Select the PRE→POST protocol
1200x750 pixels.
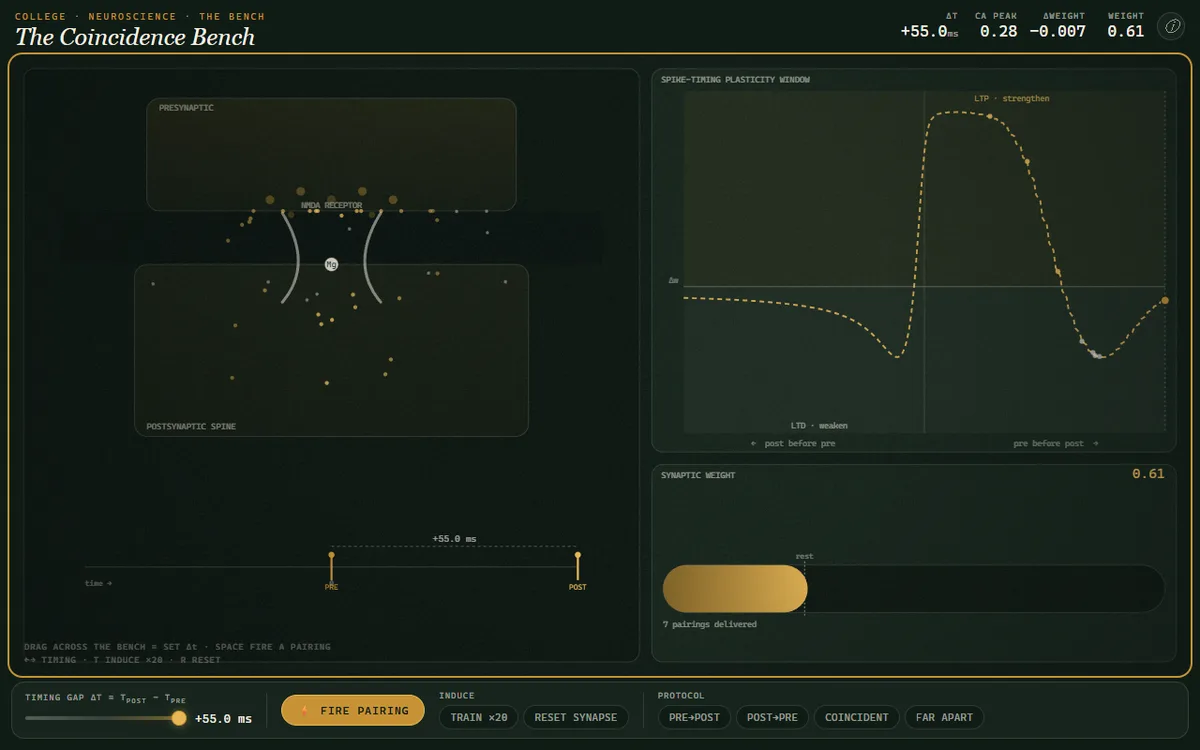point(695,717)
